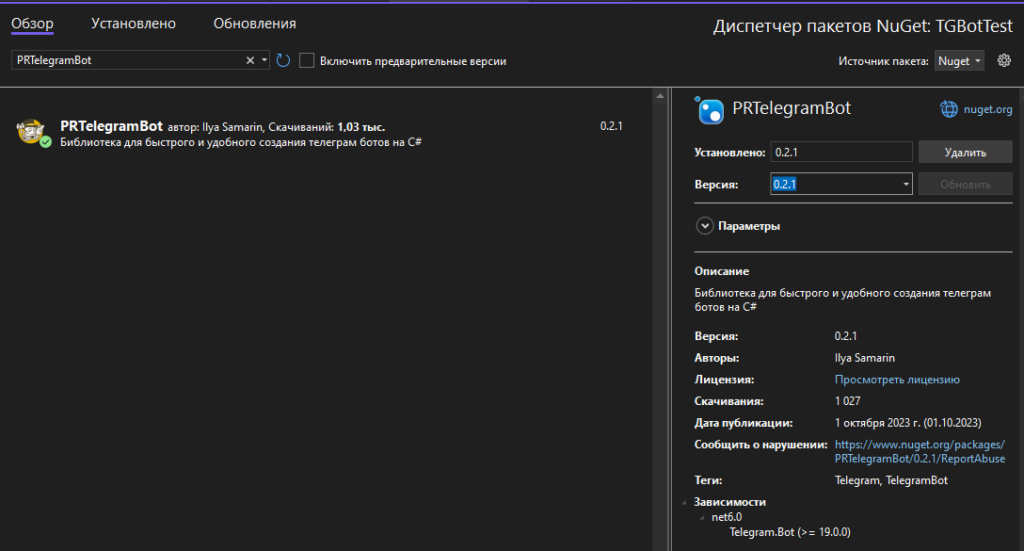Click the tags Telegram, TelegramBot value
Viewport: 1024px width, 551px height.
[891, 480]
